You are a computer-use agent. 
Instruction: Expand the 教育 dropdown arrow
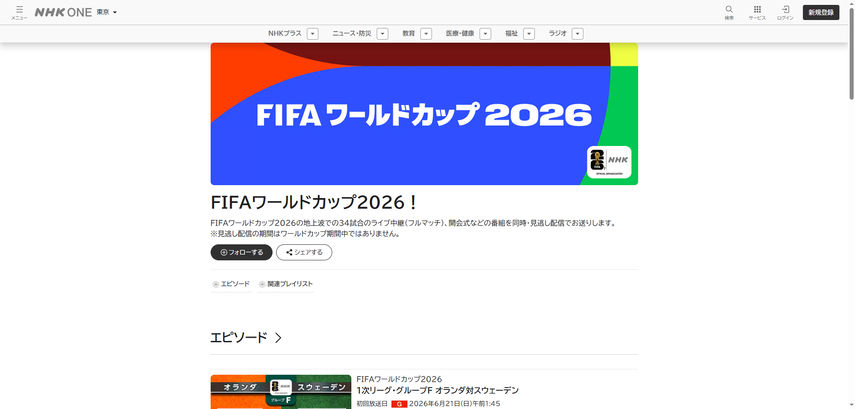426,34
